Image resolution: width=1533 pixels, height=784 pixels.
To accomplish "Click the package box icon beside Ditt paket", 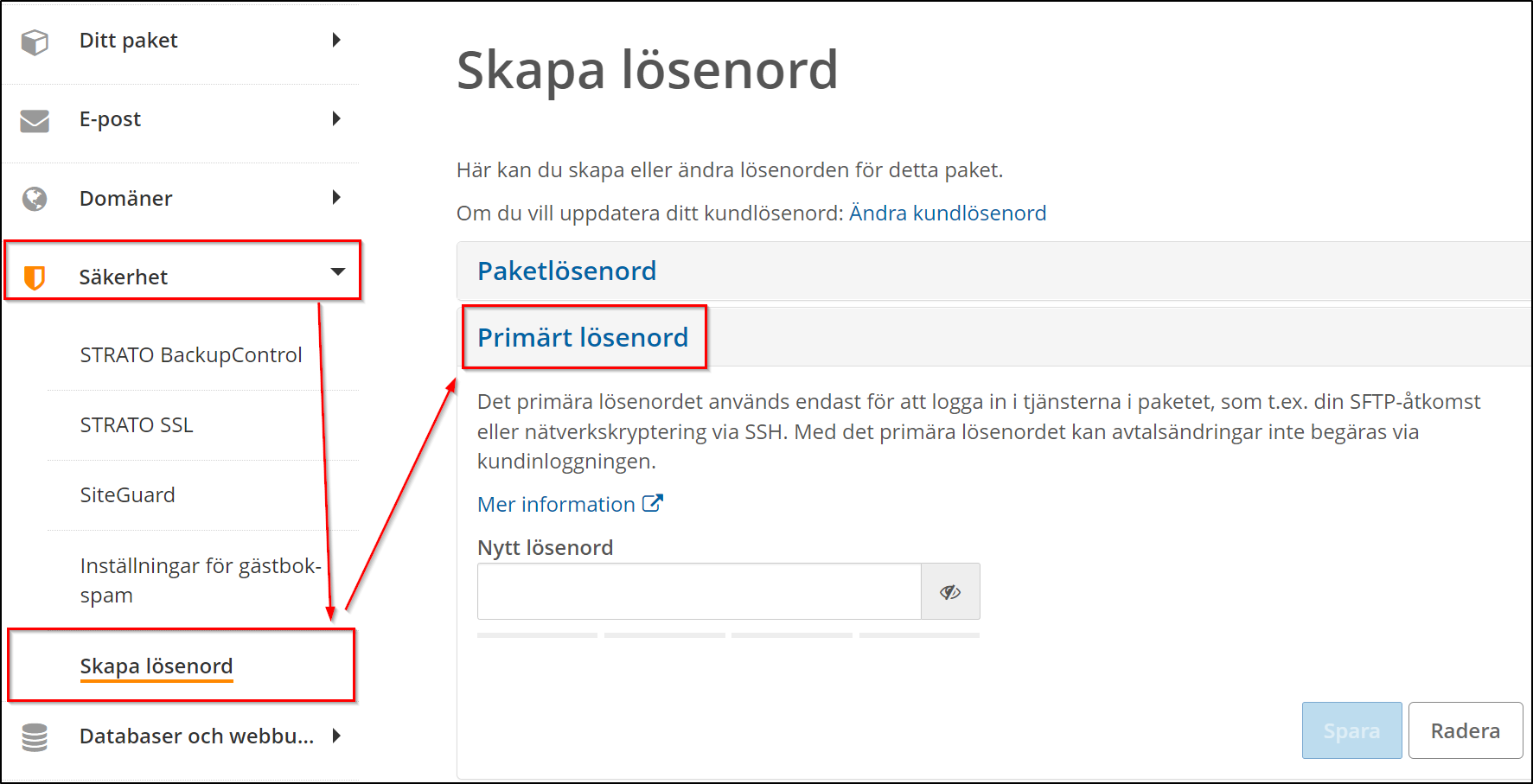I will click(x=35, y=41).
